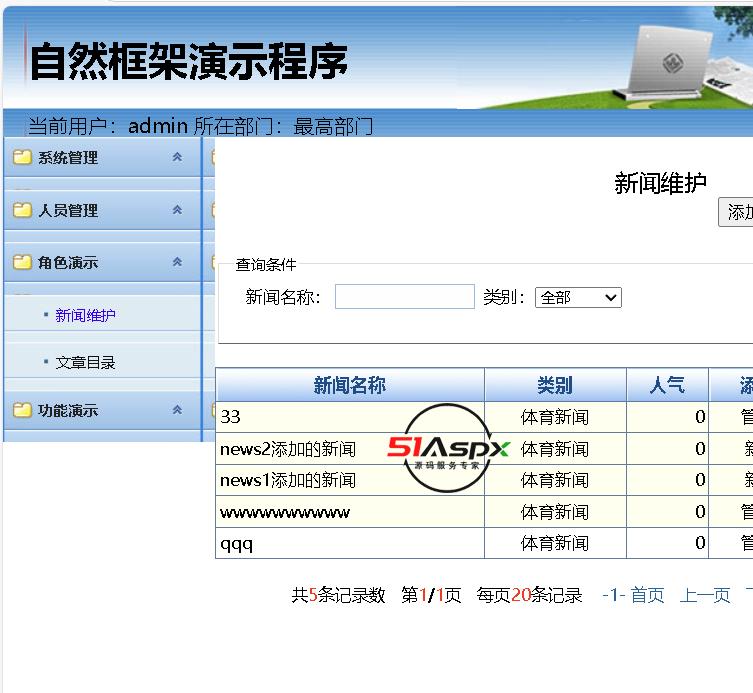Expand the 功能演示 section chevron
This screenshot has height=693, width=753.
click(x=177, y=410)
